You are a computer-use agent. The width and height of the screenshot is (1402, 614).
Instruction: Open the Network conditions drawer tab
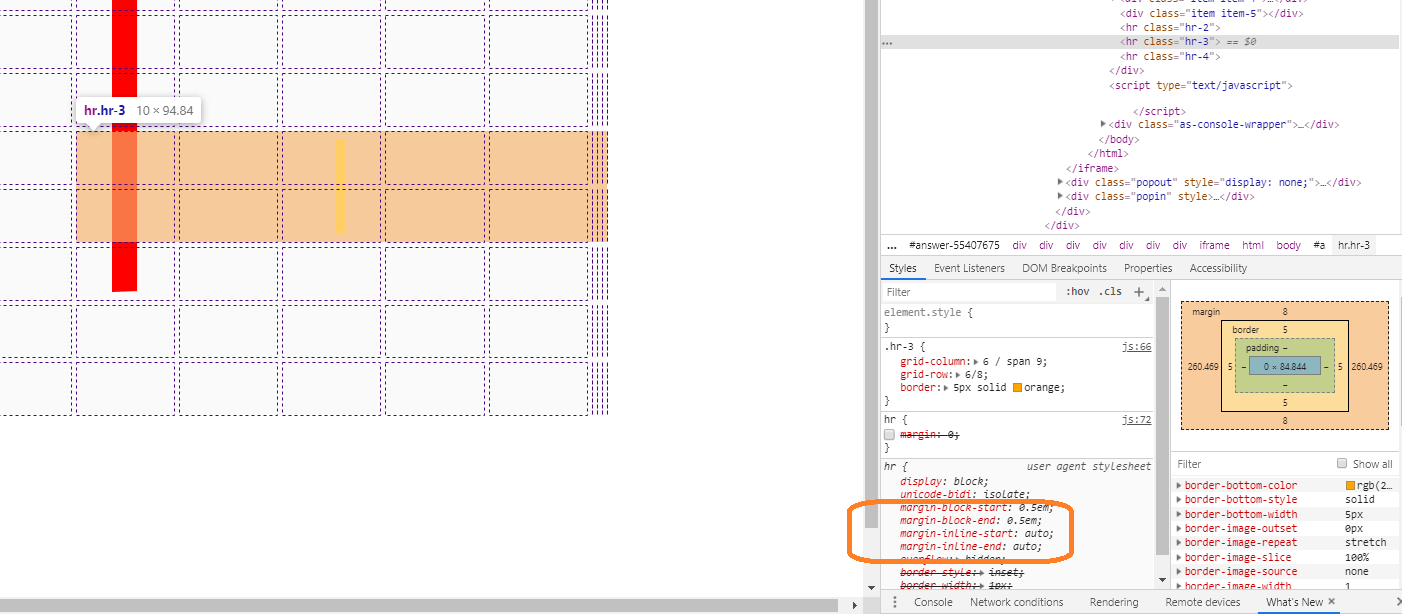[x=1017, y=602]
